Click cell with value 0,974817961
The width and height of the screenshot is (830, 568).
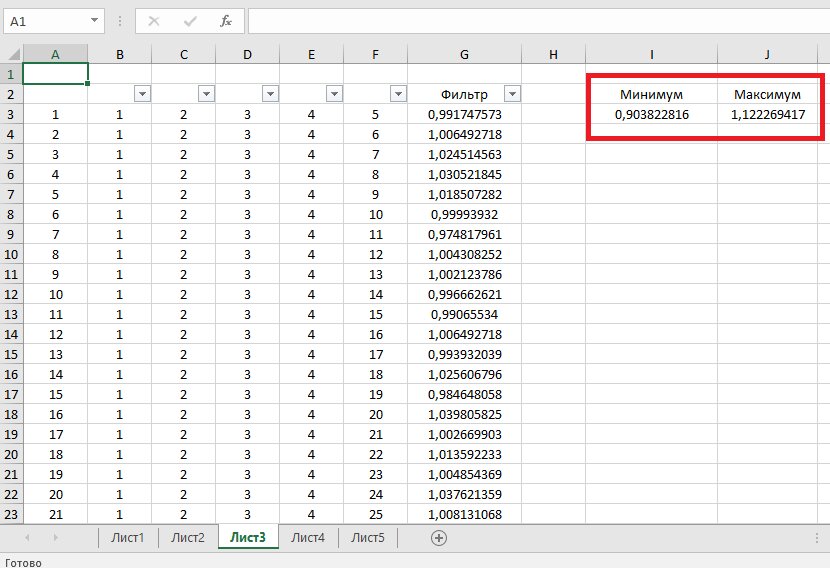click(x=464, y=235)
